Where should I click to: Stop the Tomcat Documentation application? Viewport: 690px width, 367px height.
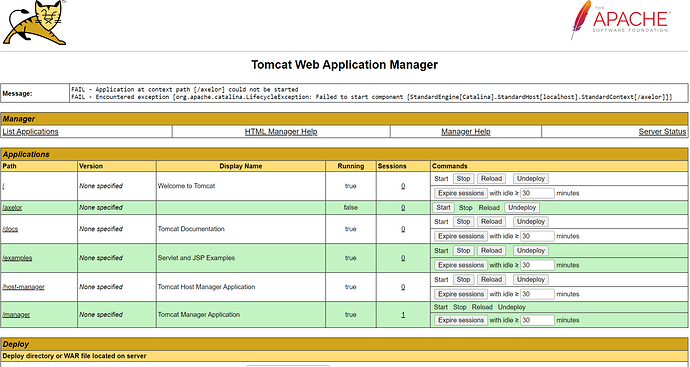463,222
